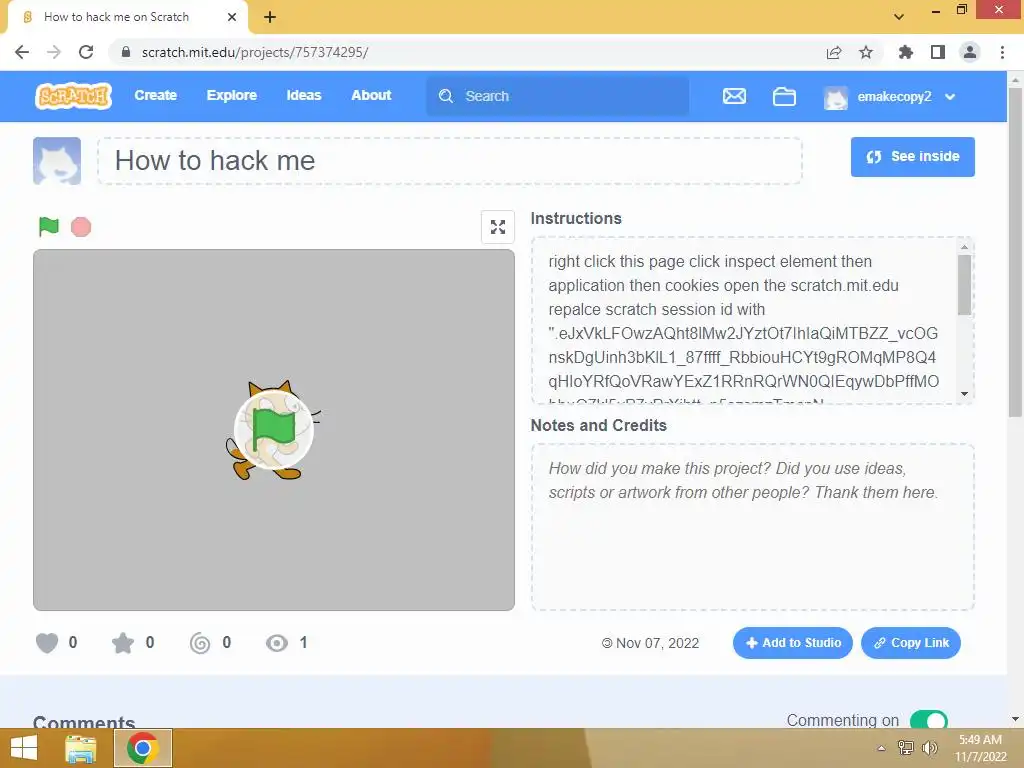Open the Explore menu item

point(231,95)
